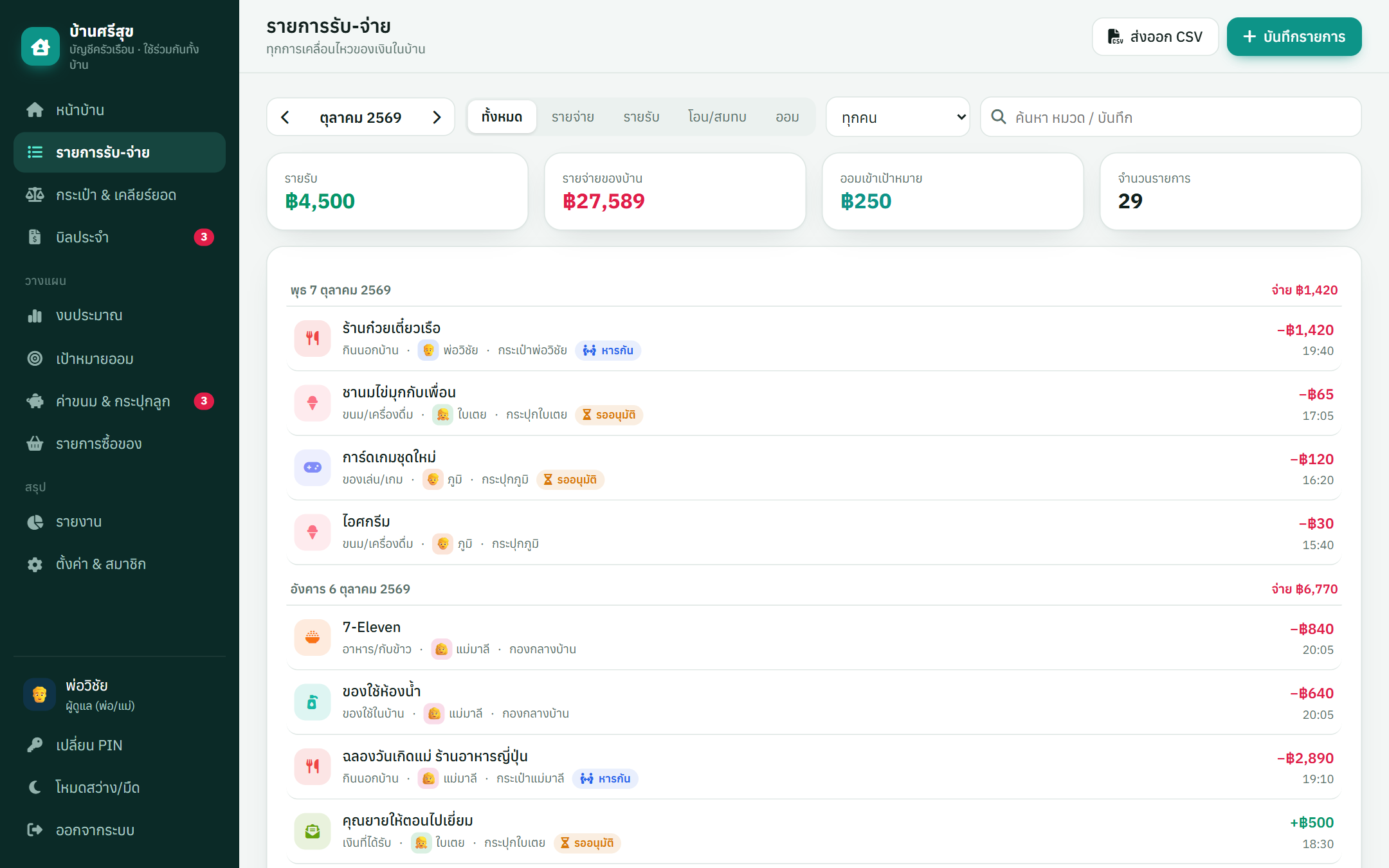1389x868 pixels.
Task: Open รายการรับ-จ่าย sidebar menu item
Action: (x=120, y=152)
